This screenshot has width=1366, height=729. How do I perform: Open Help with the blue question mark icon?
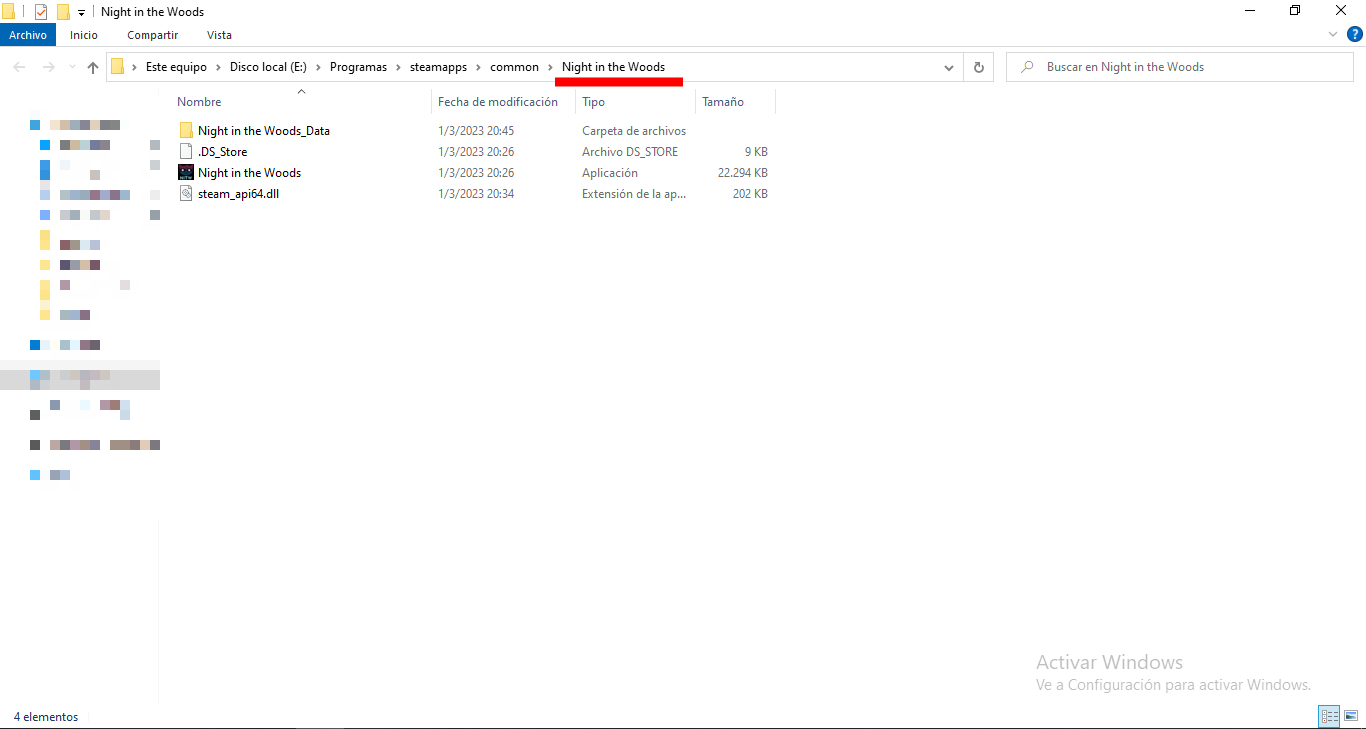(1355, 34)
